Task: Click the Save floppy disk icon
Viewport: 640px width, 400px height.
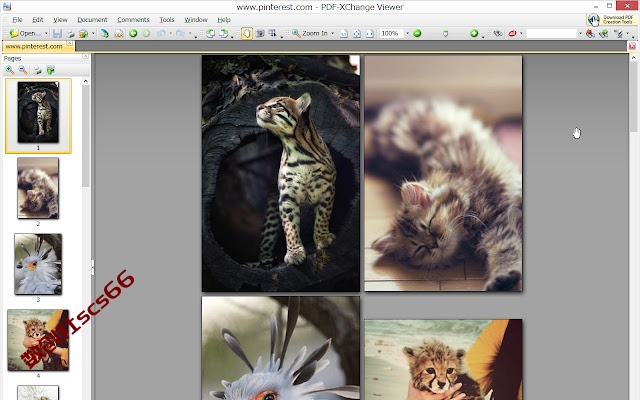Action: coord(57,33)
